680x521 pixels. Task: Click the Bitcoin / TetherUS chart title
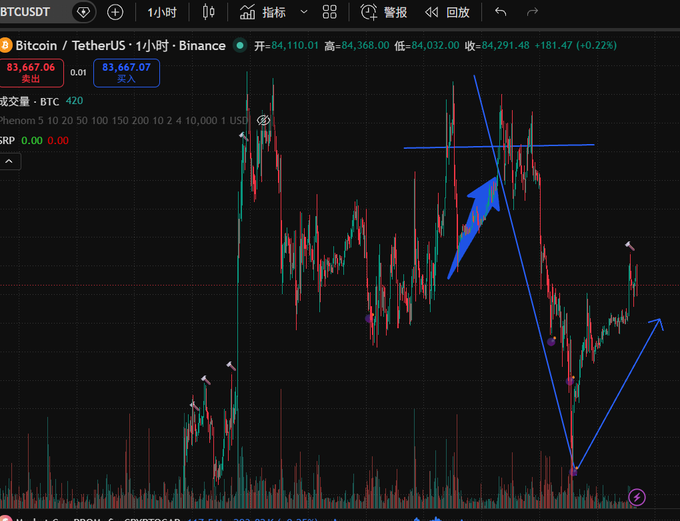tap(121, 46)
